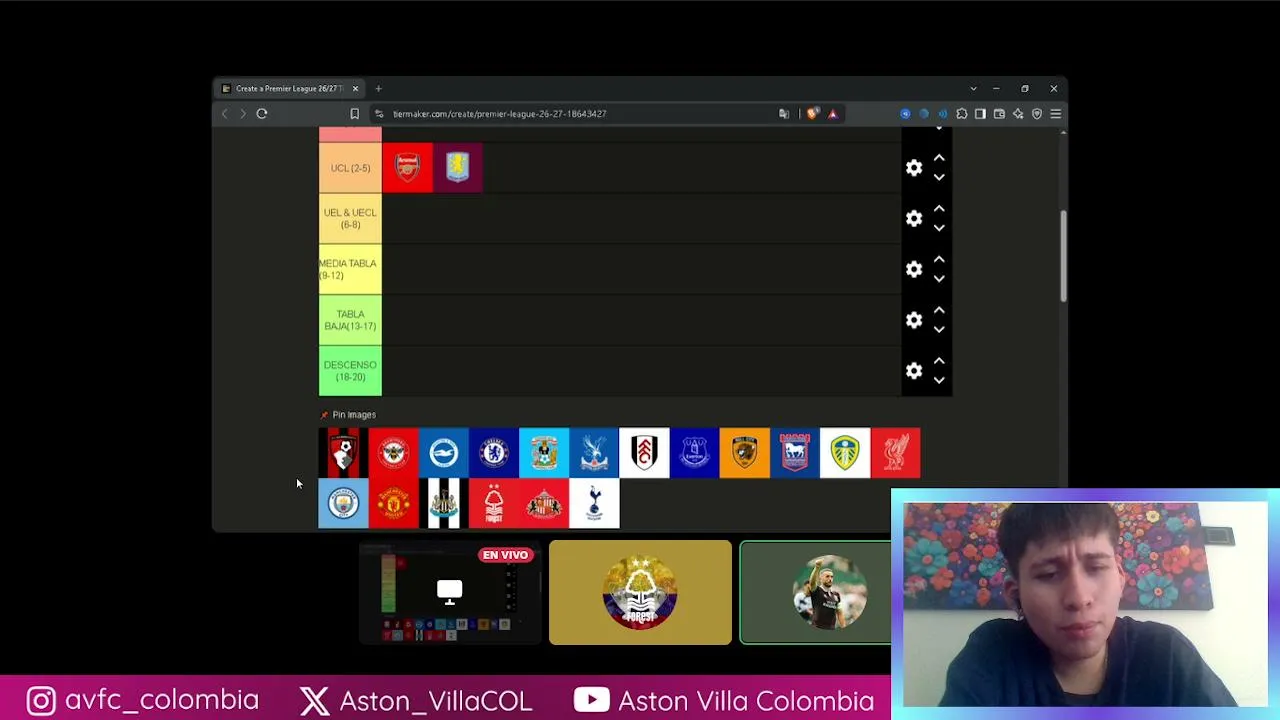This screenshot has width=1280, height=720.
Task: Select the Bournemouth crest in the image pool
Action: (343, 453)
